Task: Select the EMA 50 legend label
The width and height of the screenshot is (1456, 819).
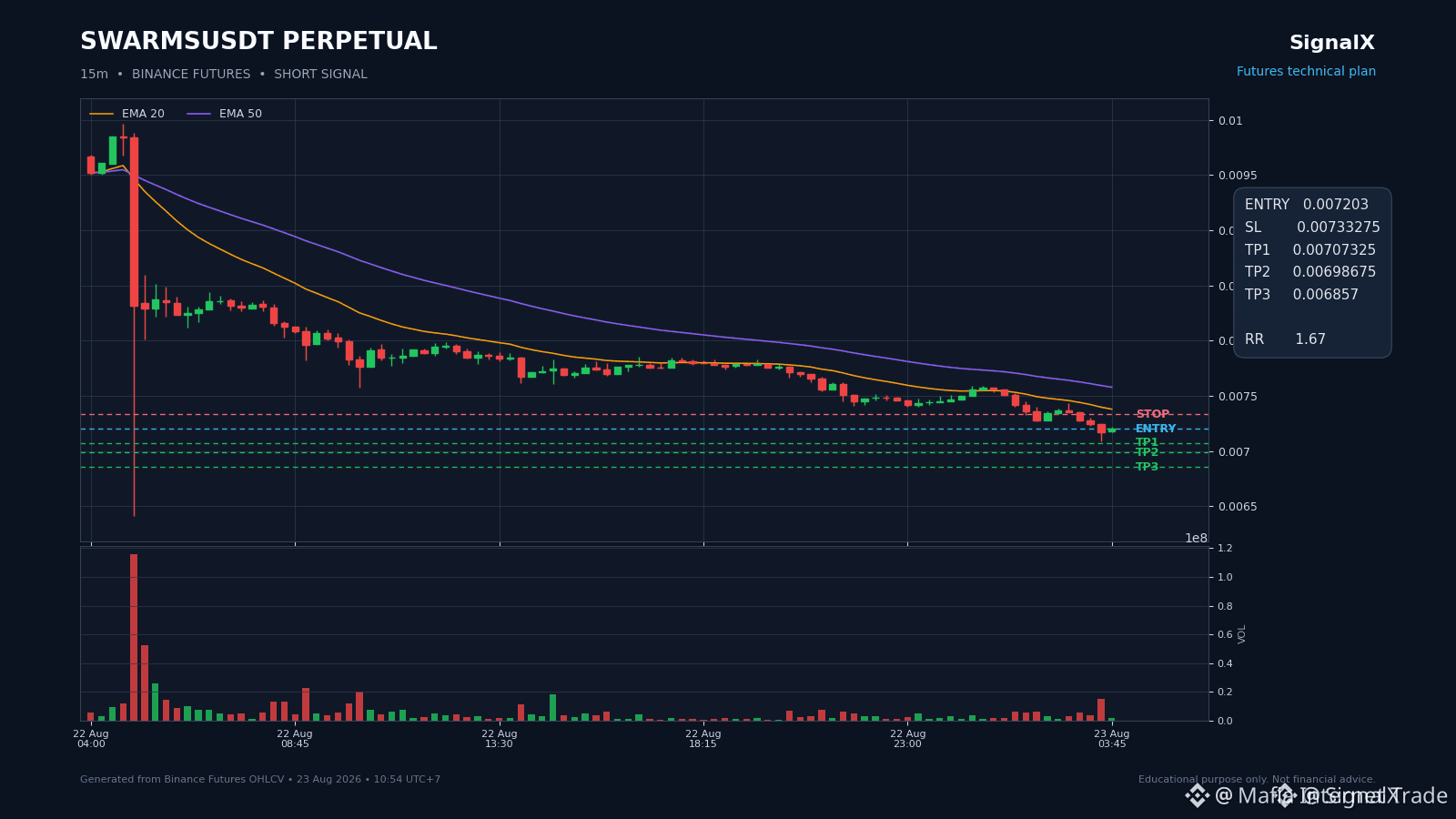Action: [x=240, y=114]
